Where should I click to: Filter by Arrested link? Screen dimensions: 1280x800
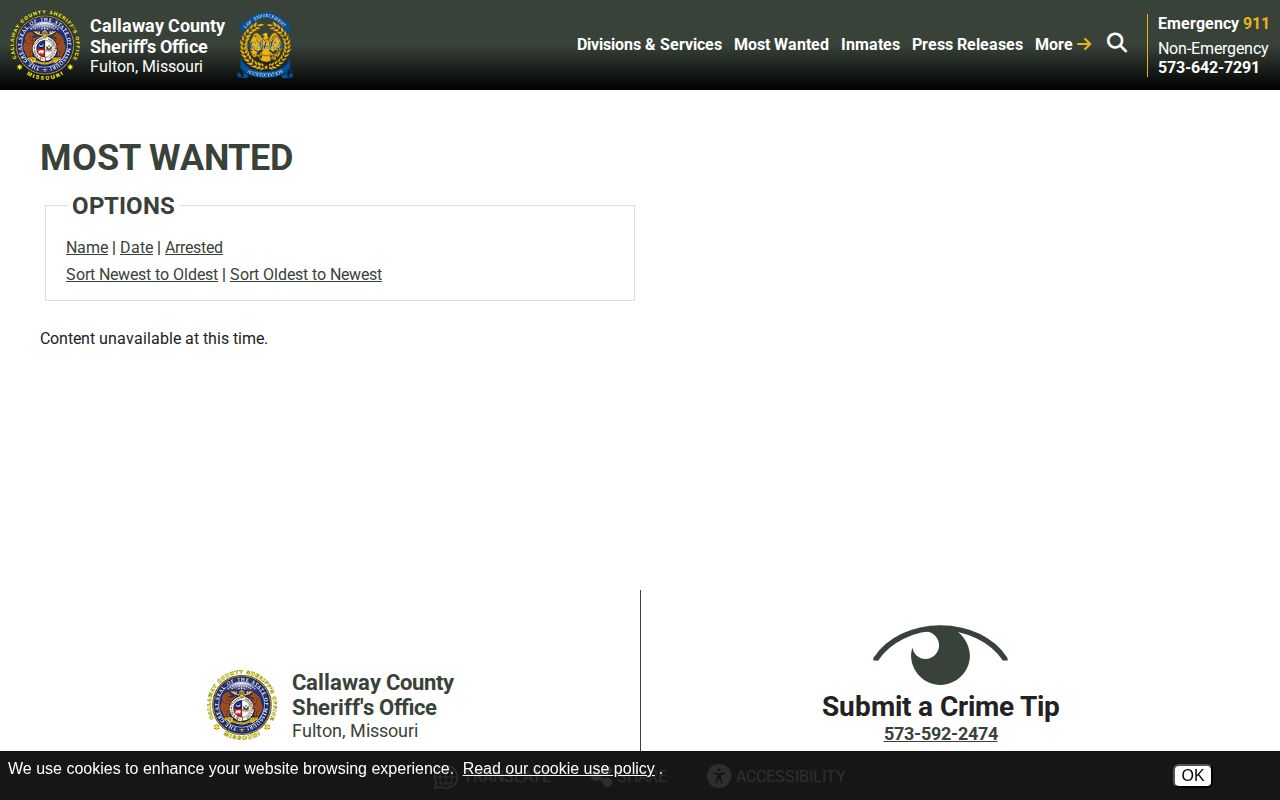pyautogui.click(x=194, y=247)
